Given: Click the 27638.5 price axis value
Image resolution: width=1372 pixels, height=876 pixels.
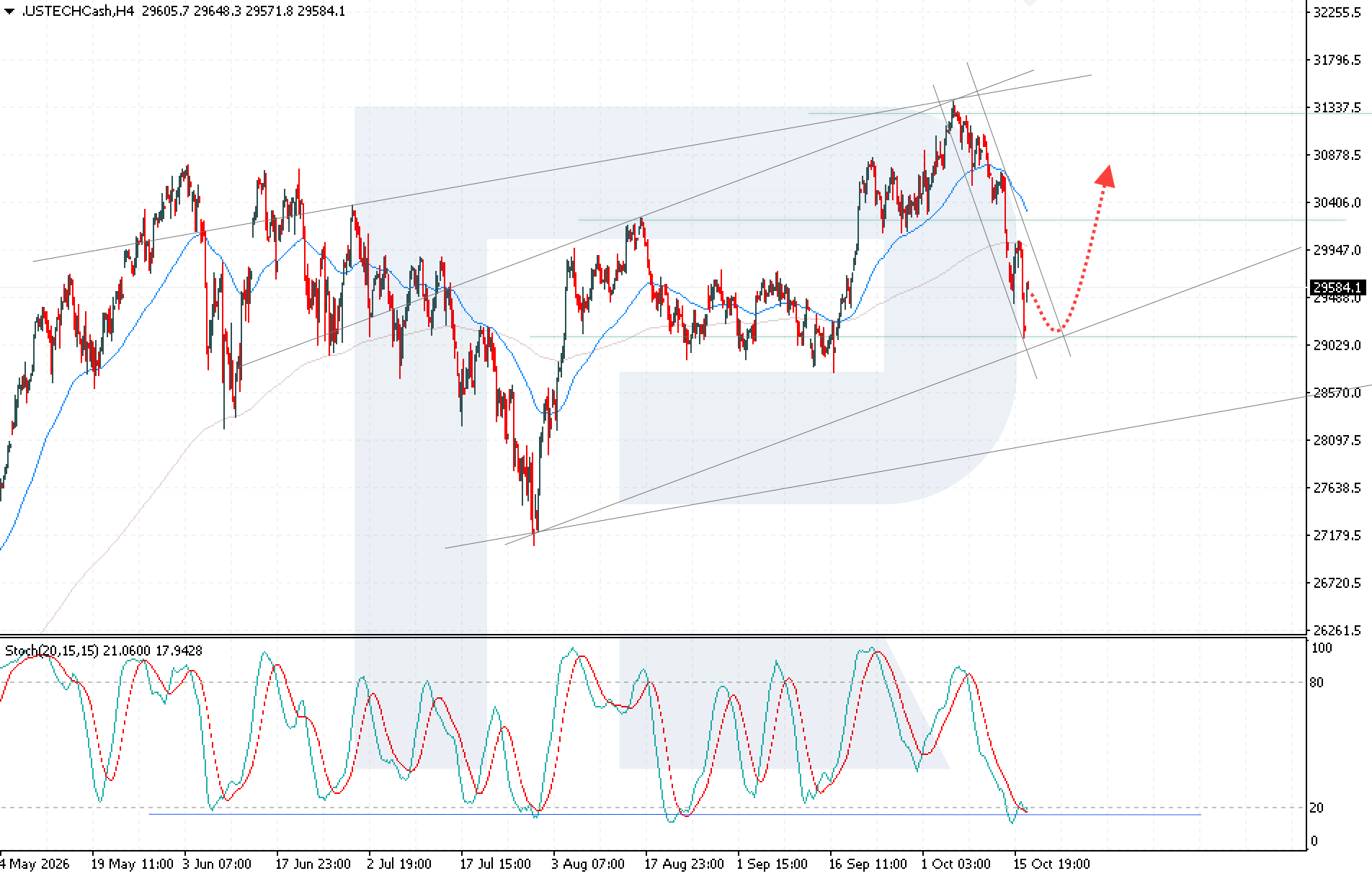Looking at the screenshot, I should [1337, 488].
